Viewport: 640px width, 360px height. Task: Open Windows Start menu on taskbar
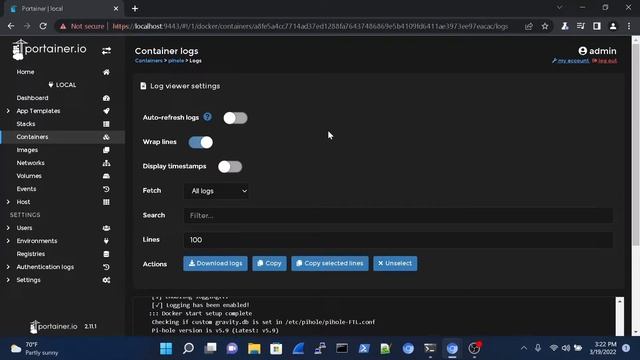(166, 348)
